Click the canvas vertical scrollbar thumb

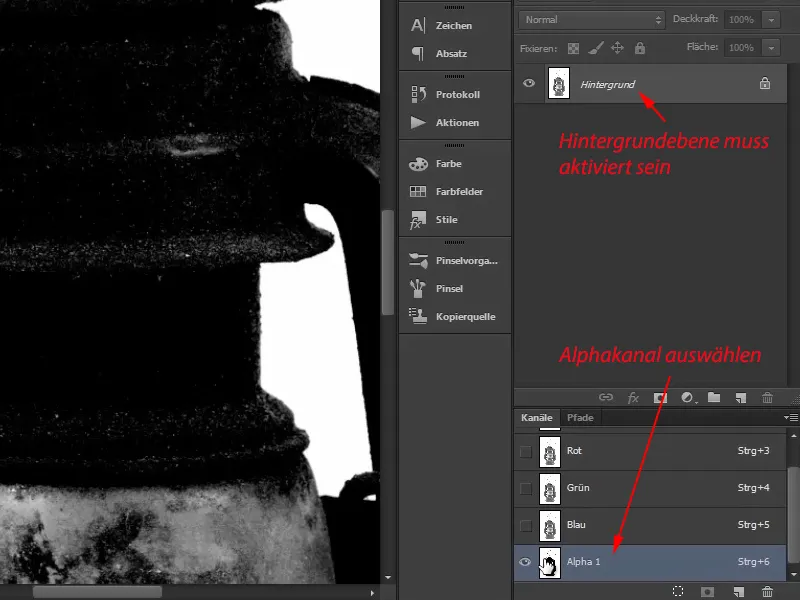pos(388,262)
